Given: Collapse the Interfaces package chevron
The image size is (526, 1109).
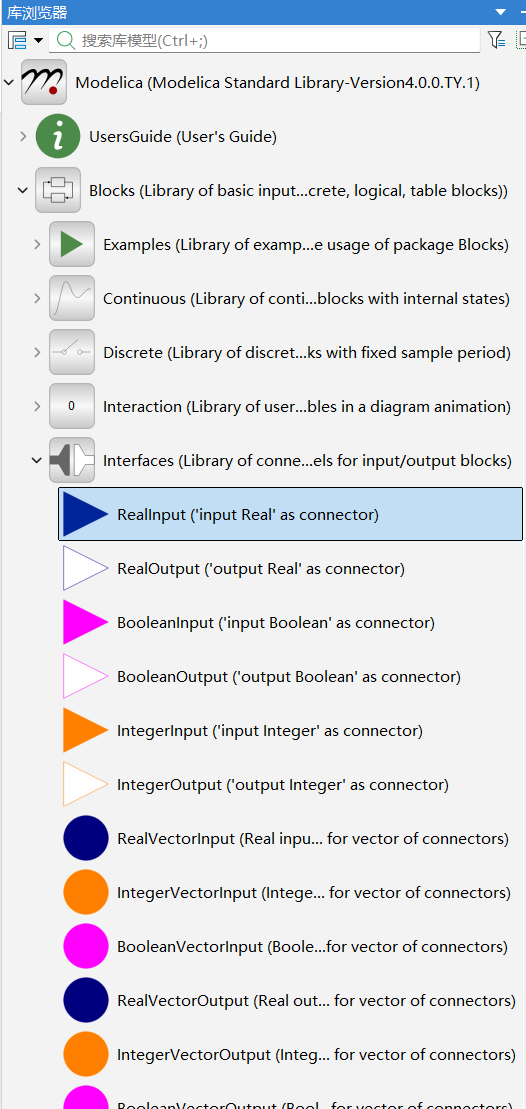Looking at the screenshot, I should point(37,460).
